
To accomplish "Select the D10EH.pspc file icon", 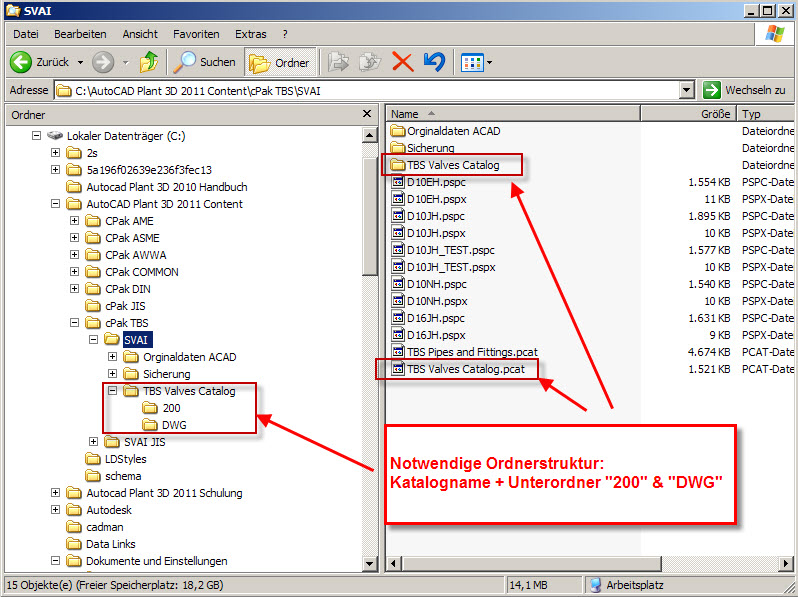I will [397, 182].
